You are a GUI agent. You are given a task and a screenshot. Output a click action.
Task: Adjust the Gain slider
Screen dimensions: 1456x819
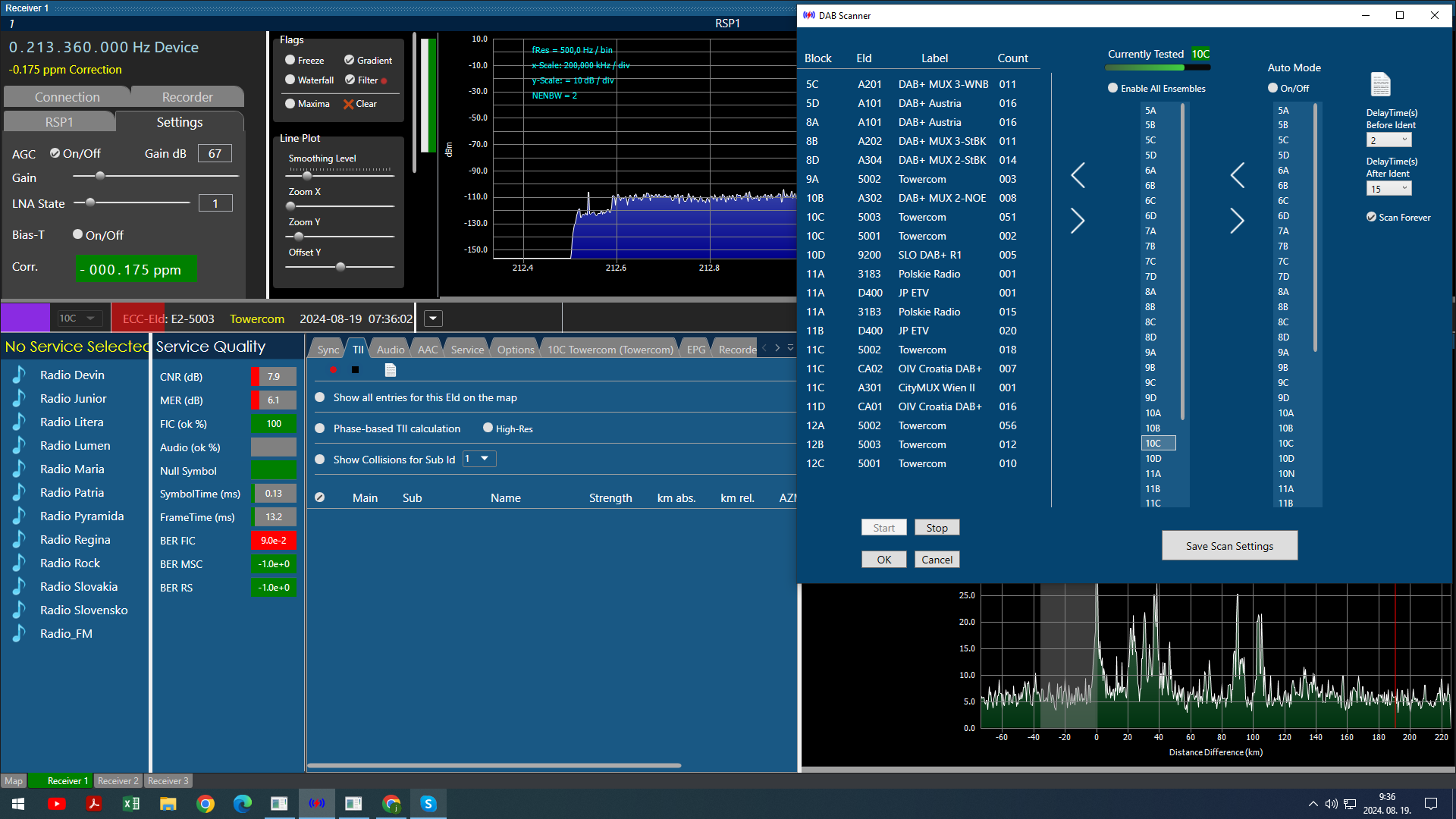99,176
